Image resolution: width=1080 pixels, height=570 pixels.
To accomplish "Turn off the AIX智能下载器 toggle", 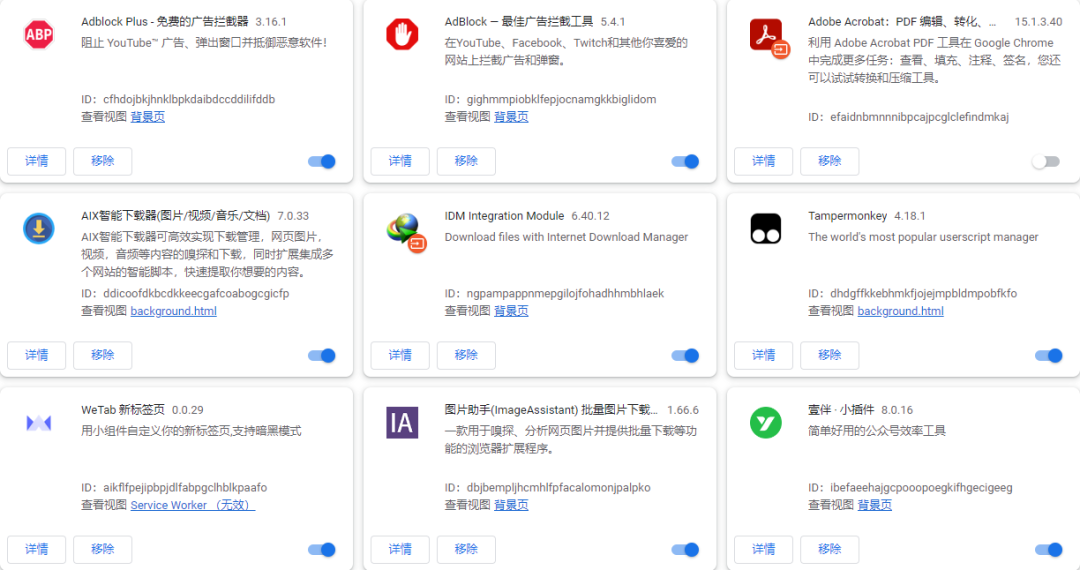I will (x=322, y=356).
